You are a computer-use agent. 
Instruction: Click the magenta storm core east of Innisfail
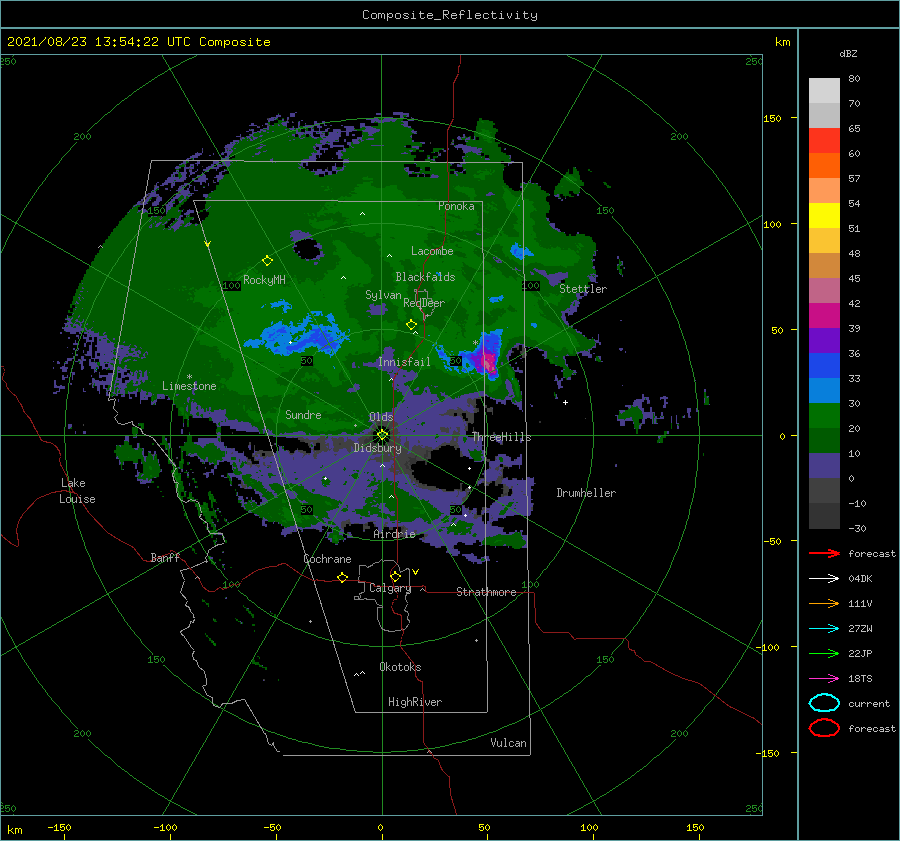[x=488, y=362]
